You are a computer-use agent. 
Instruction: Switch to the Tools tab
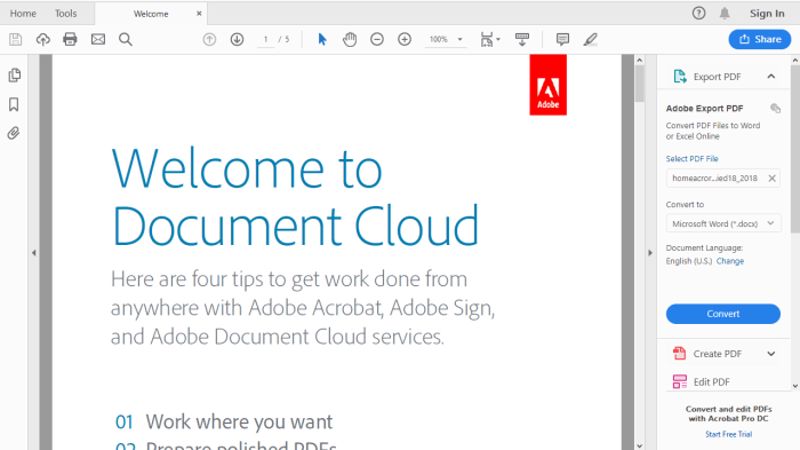click(66, 14)
